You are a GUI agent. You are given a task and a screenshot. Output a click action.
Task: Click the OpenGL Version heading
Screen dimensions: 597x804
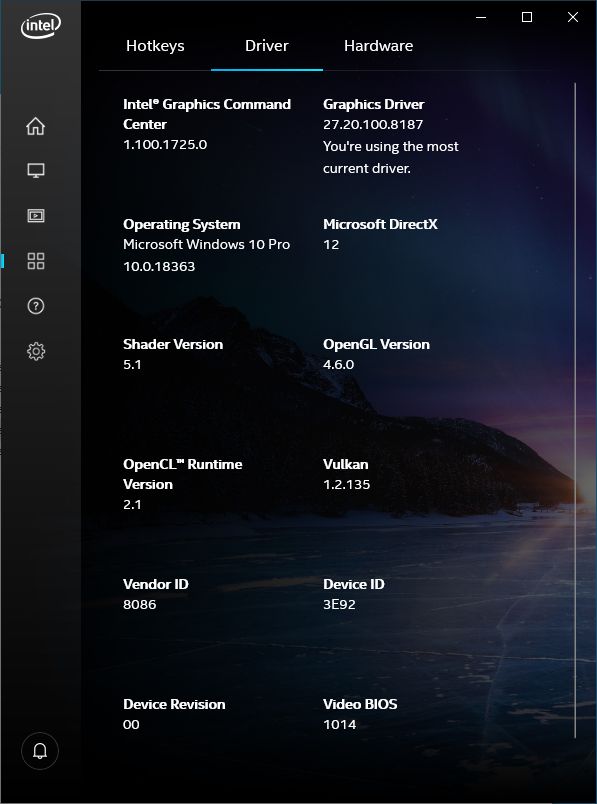[376, 345]
